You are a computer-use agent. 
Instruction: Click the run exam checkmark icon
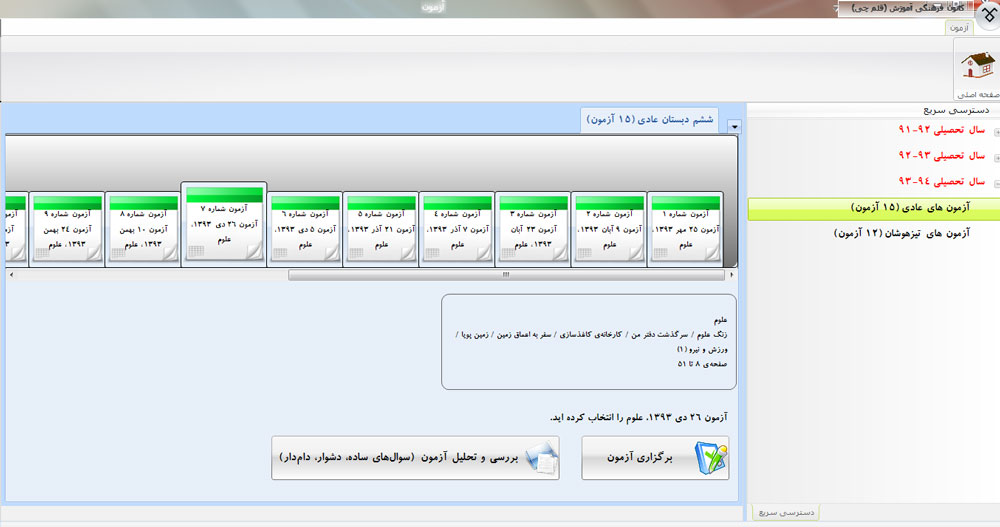coord(712,458)
